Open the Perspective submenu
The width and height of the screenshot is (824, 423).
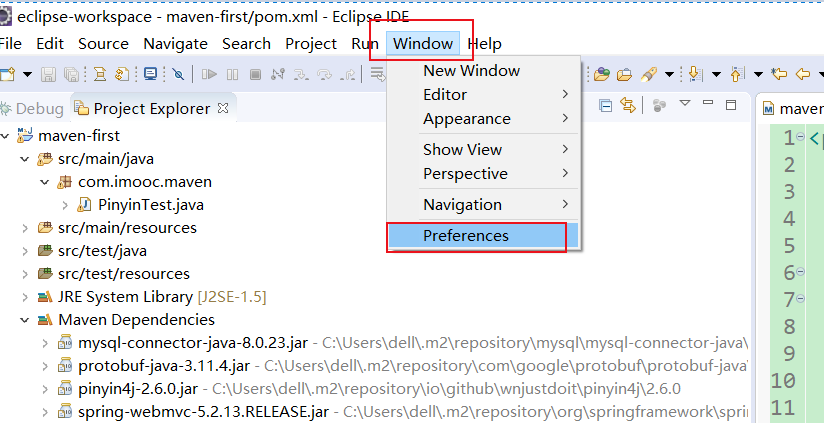(483, 173)
